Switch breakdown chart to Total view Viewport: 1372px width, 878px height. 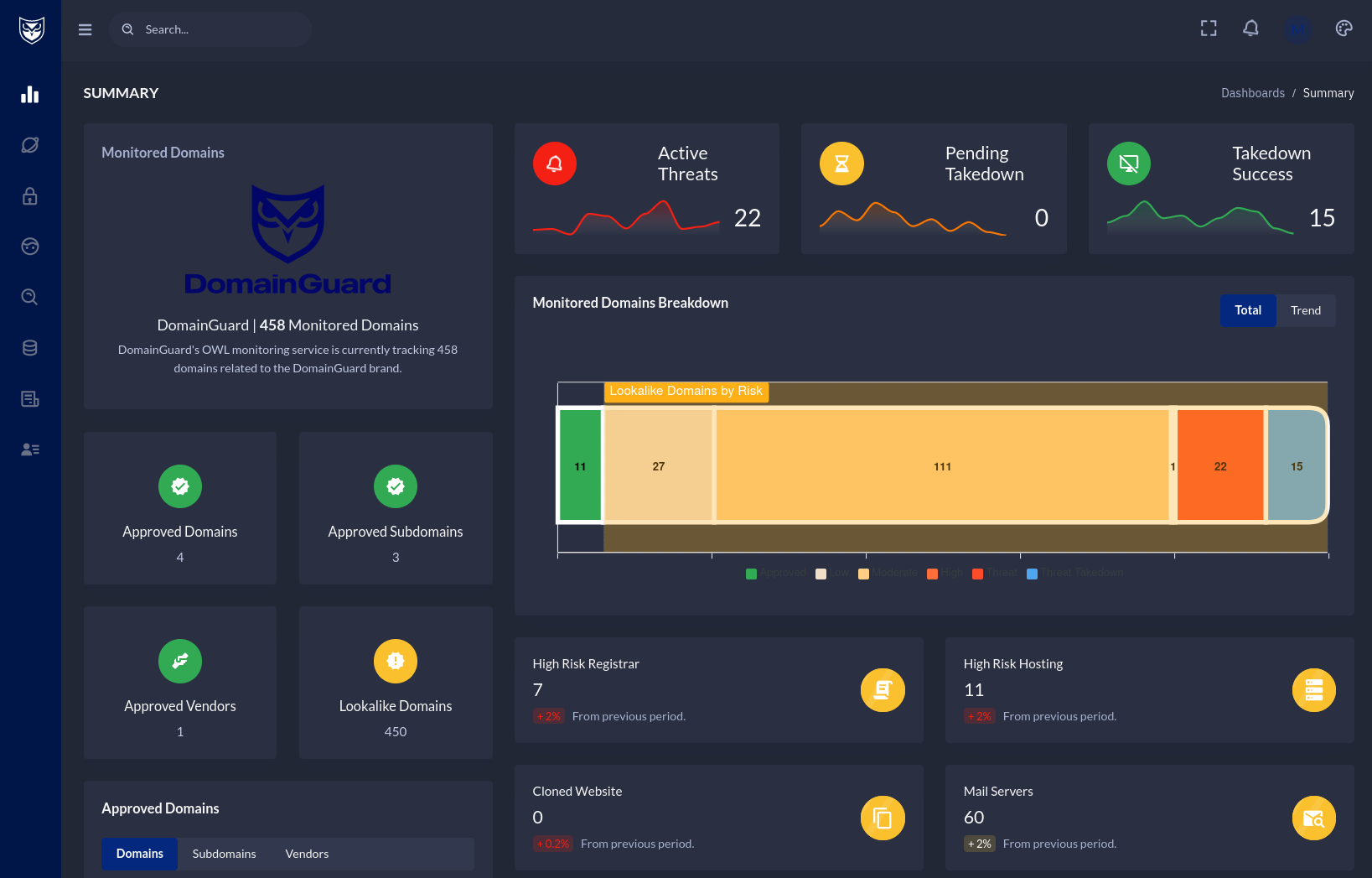tap(1248, 310)
